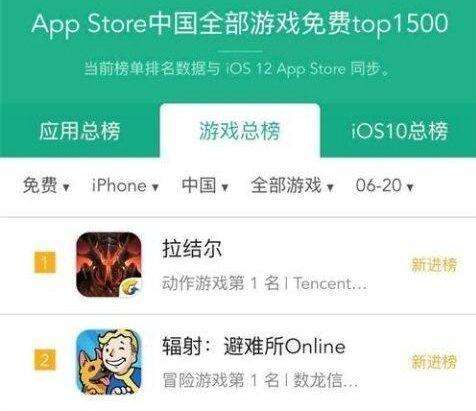Click 新进榜 label for 拉结尔

(434, 265)
